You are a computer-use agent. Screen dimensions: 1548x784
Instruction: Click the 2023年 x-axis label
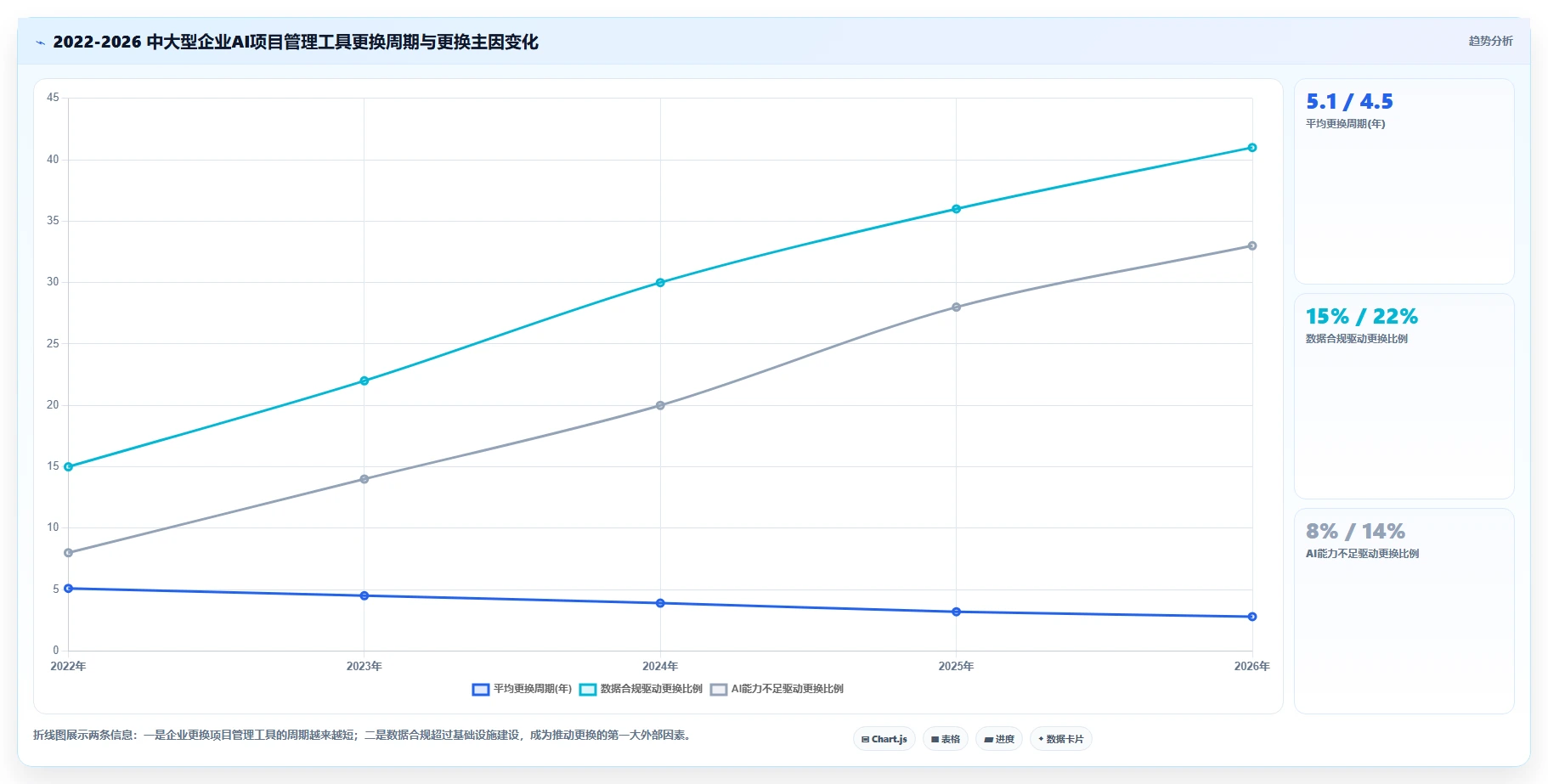point(364,667)
